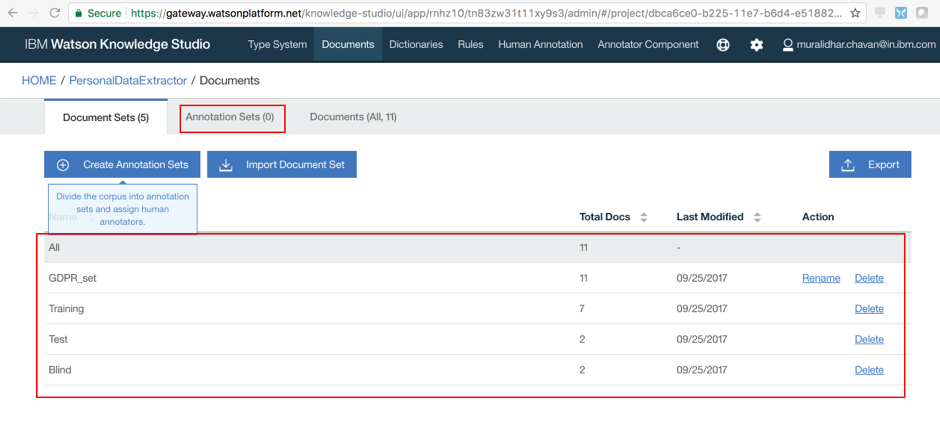Screen dimensions: 940x425
Task: Delete the Test document set
Action: point(869,339)
